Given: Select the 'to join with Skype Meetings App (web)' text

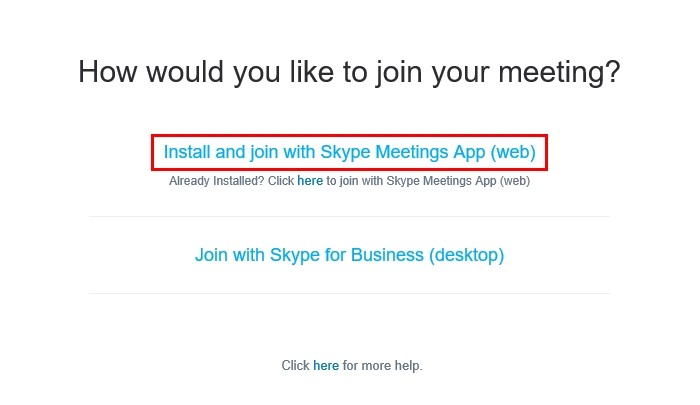Looking at the screenshot, I should pyautogui.click(x=428, y=181).
